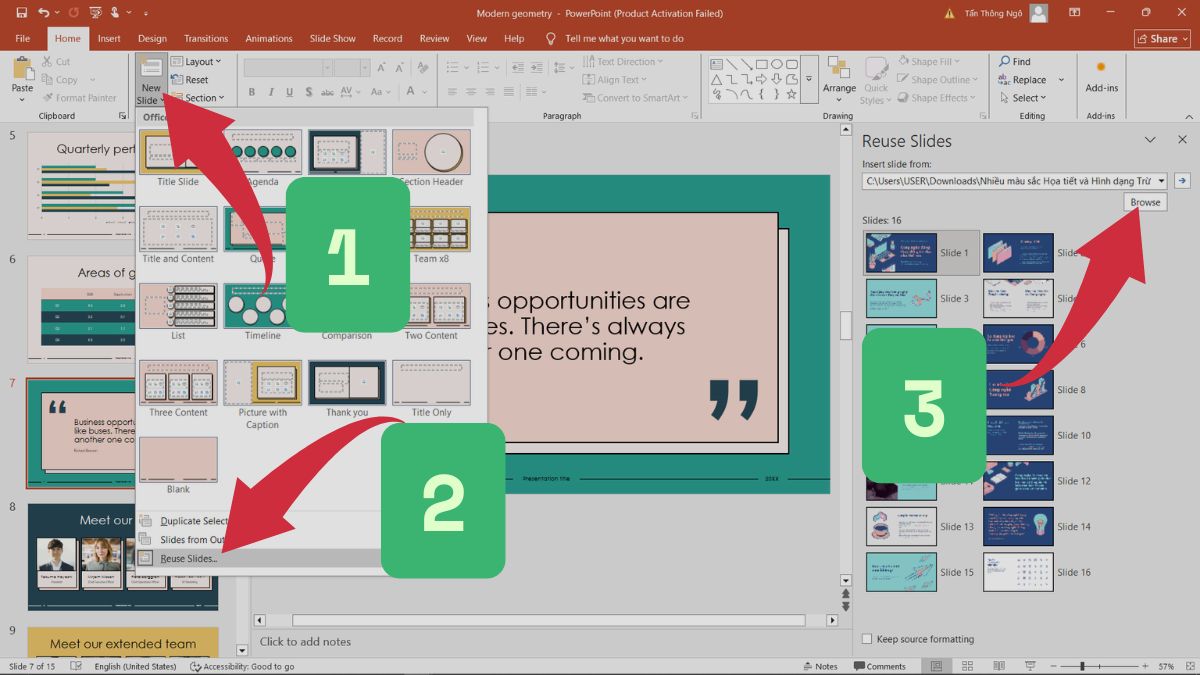This screenshot has height=675, width=1200.
Task: Open the Insert slide from path dropdown
Action: pyautogui.click(x=1161, y=181)
